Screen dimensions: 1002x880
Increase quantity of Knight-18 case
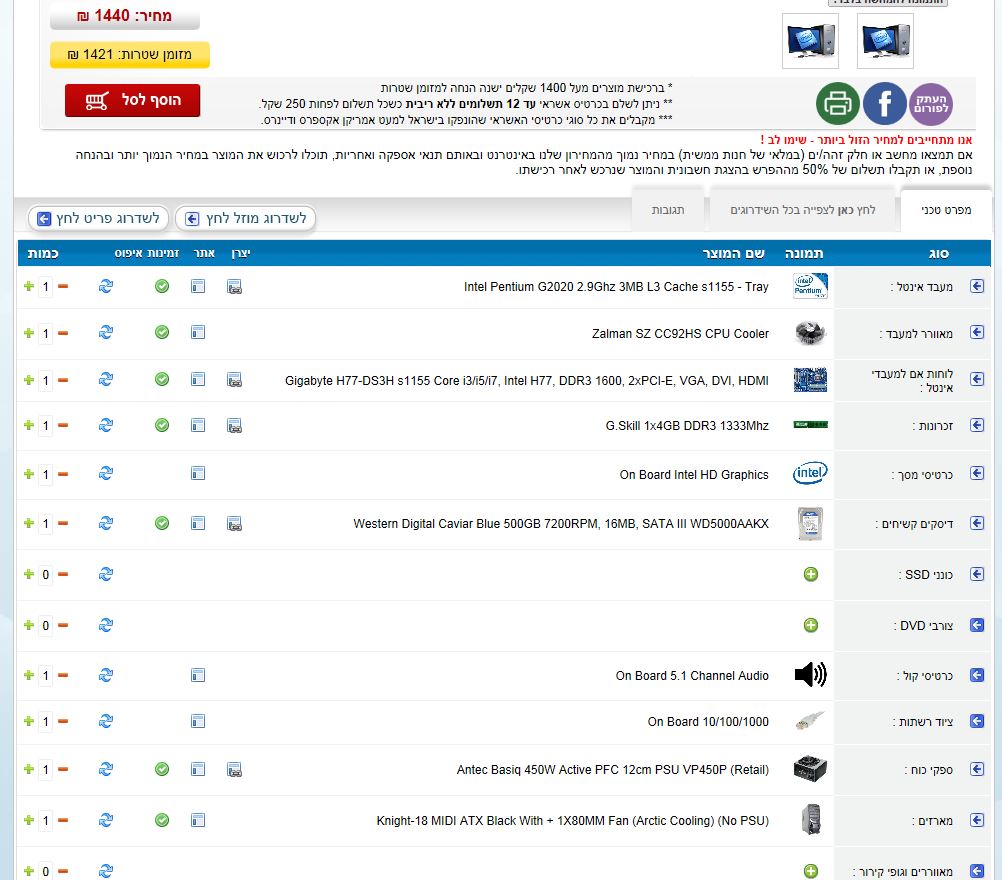tap(29, 821)
